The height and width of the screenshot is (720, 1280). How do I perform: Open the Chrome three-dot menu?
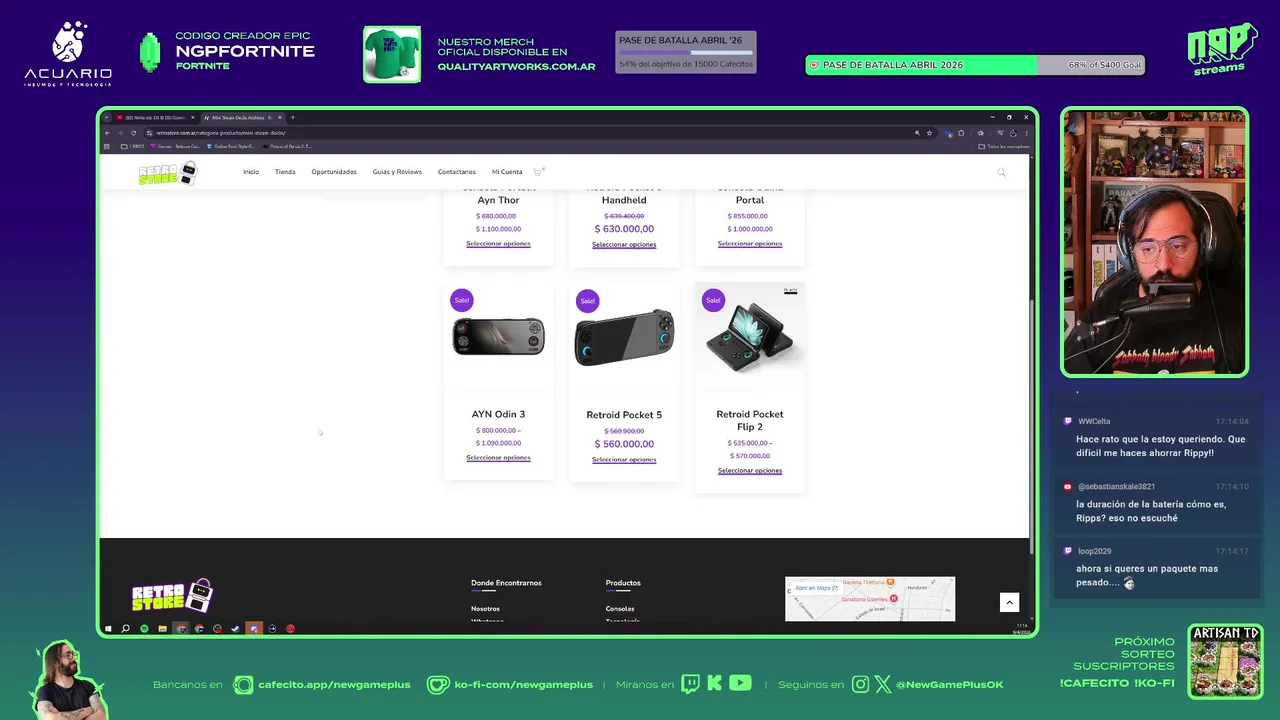tap(1025, 132)
